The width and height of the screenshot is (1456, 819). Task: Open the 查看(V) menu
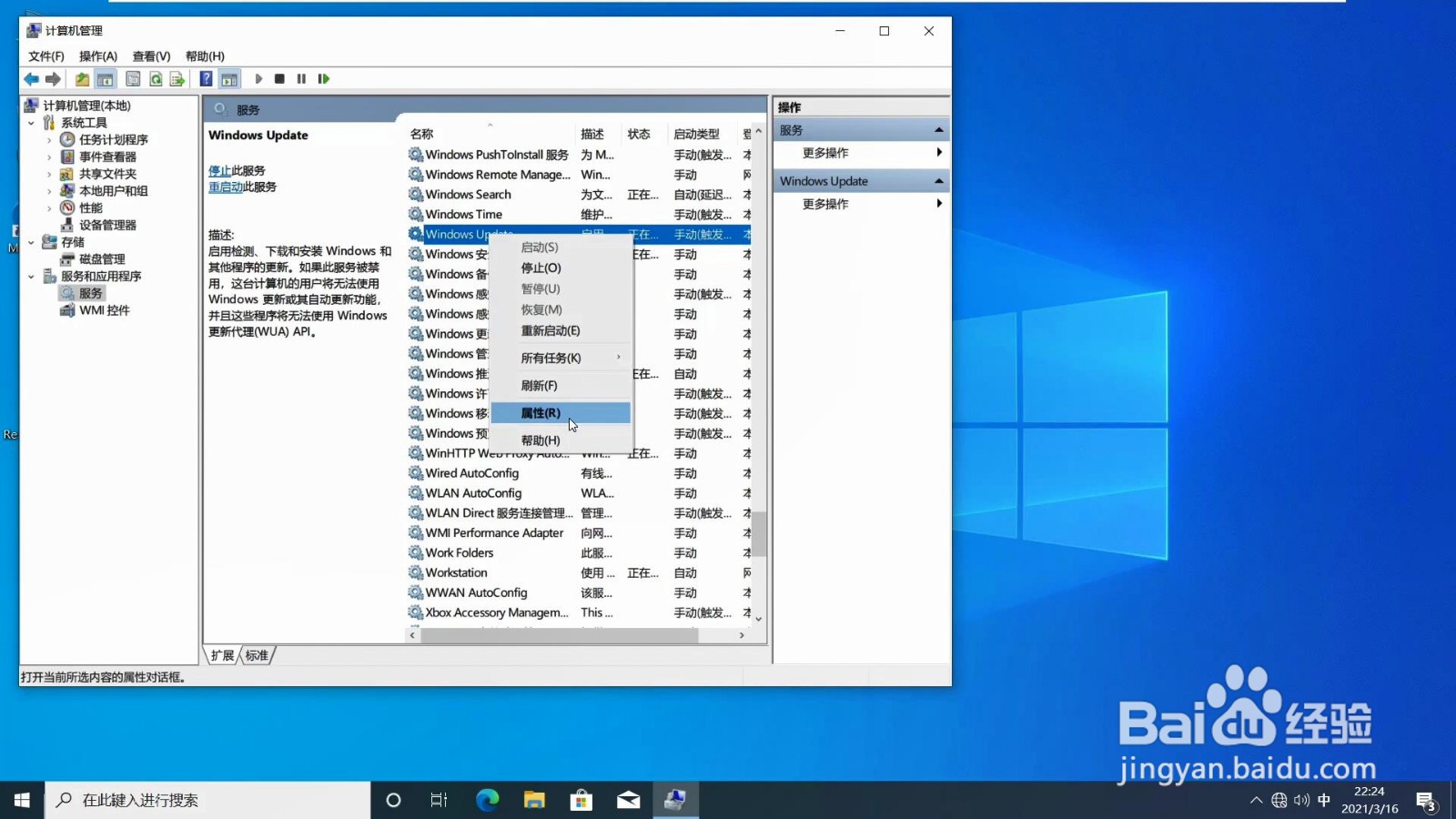click(x=151, y=56)
